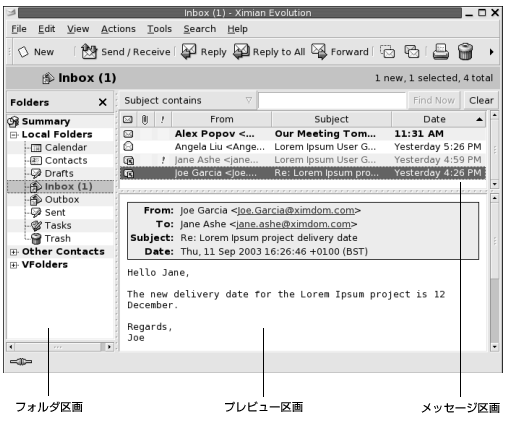Click the folder pane horizontal scrollbar thumb

tap(58, 347)
